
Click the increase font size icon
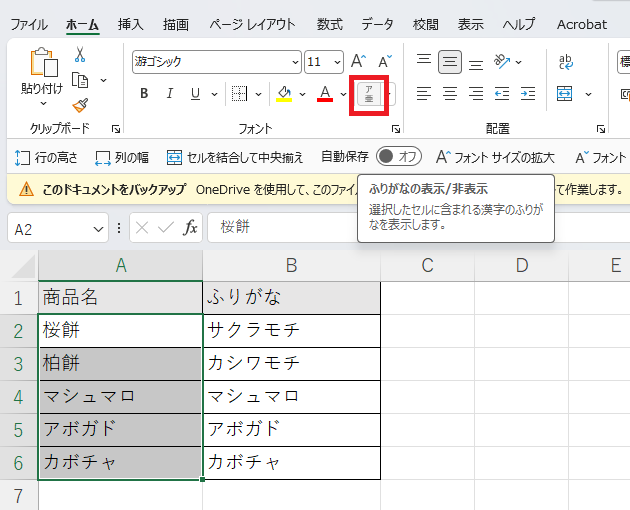359,62
